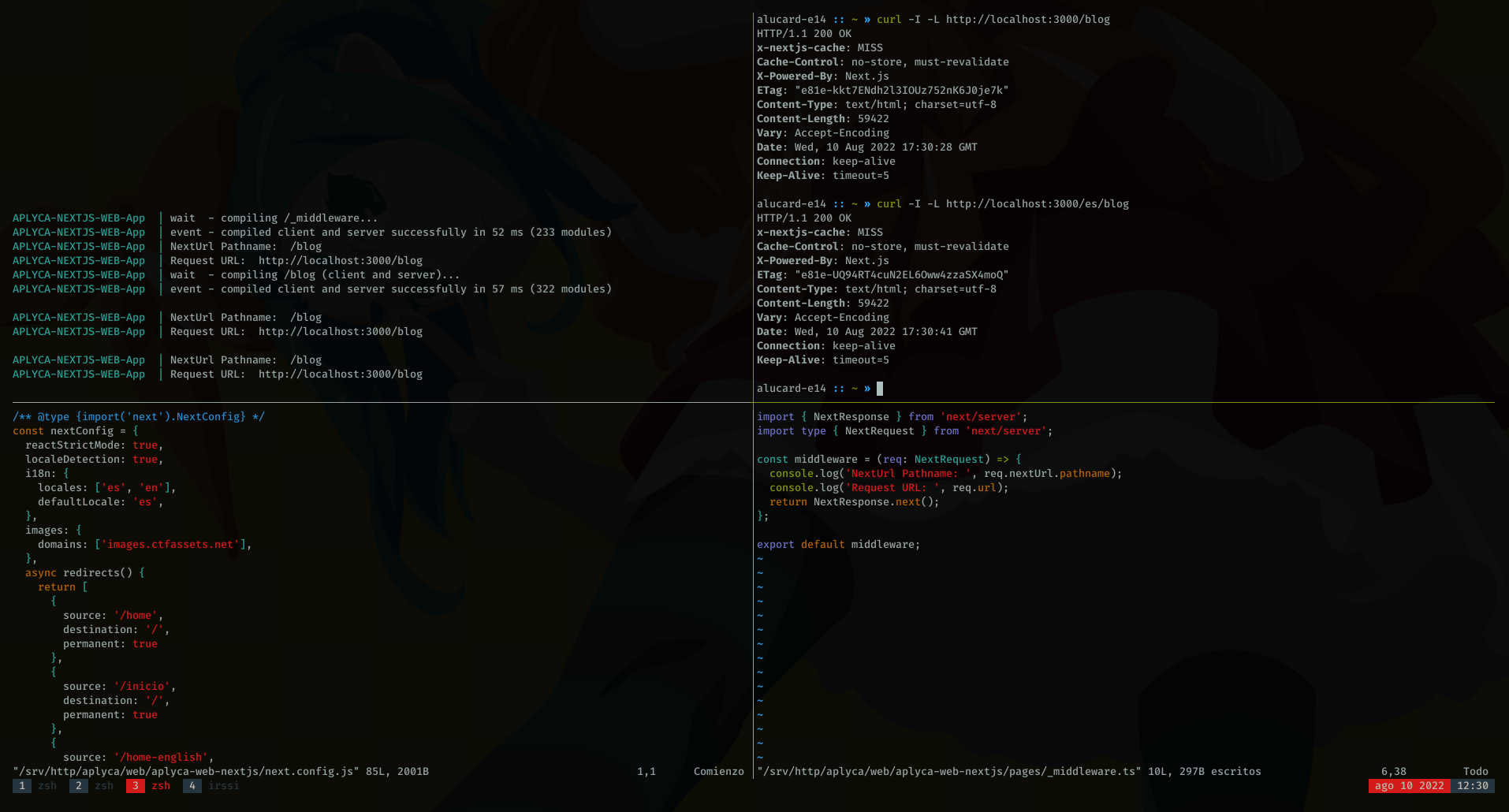Viewport: 1509px width, 812px height.
Task: Switch to tmux window 2 zsh
Action: click(x=92, y=785)
